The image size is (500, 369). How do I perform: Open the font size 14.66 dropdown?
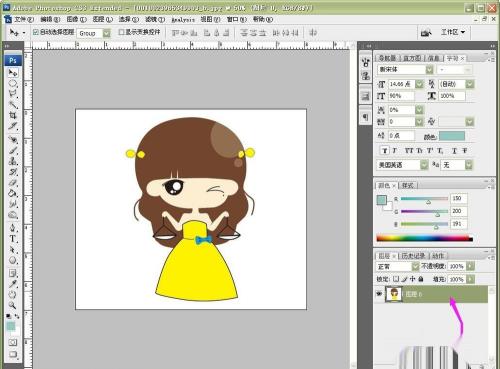point(419,84)
